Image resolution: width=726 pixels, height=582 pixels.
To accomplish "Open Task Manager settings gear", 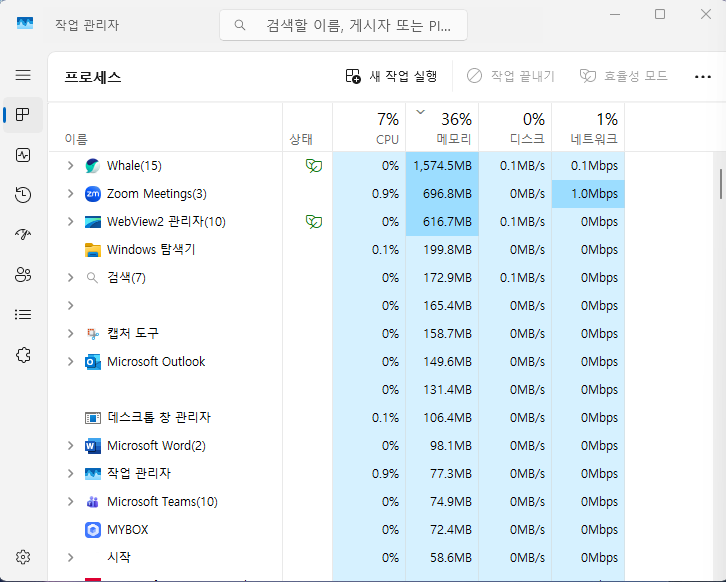I will 23,557.
